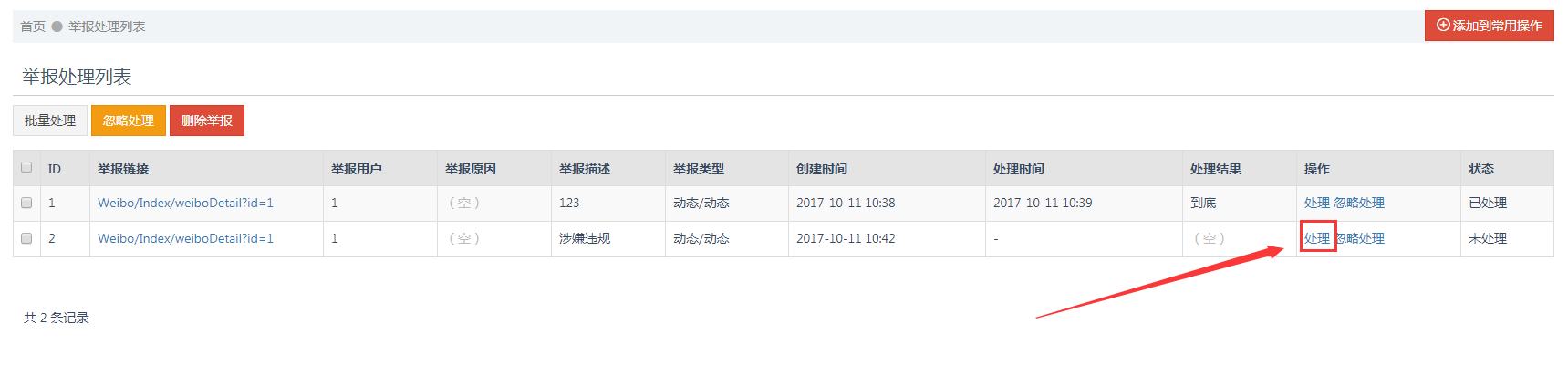The image size is (1568, 366).
Task: Click the 举报链接 column header
Action: (x=123, y=169)
